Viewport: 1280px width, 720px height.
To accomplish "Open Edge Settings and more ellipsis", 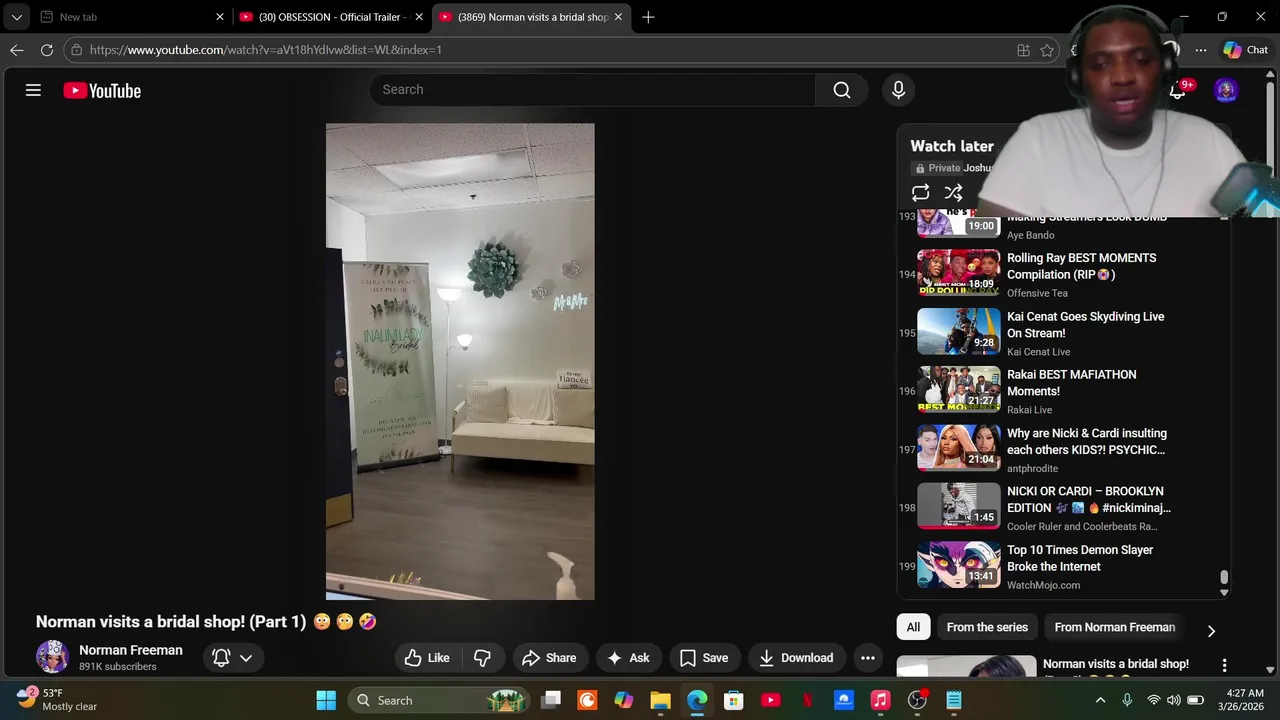I will [1201, 50].
